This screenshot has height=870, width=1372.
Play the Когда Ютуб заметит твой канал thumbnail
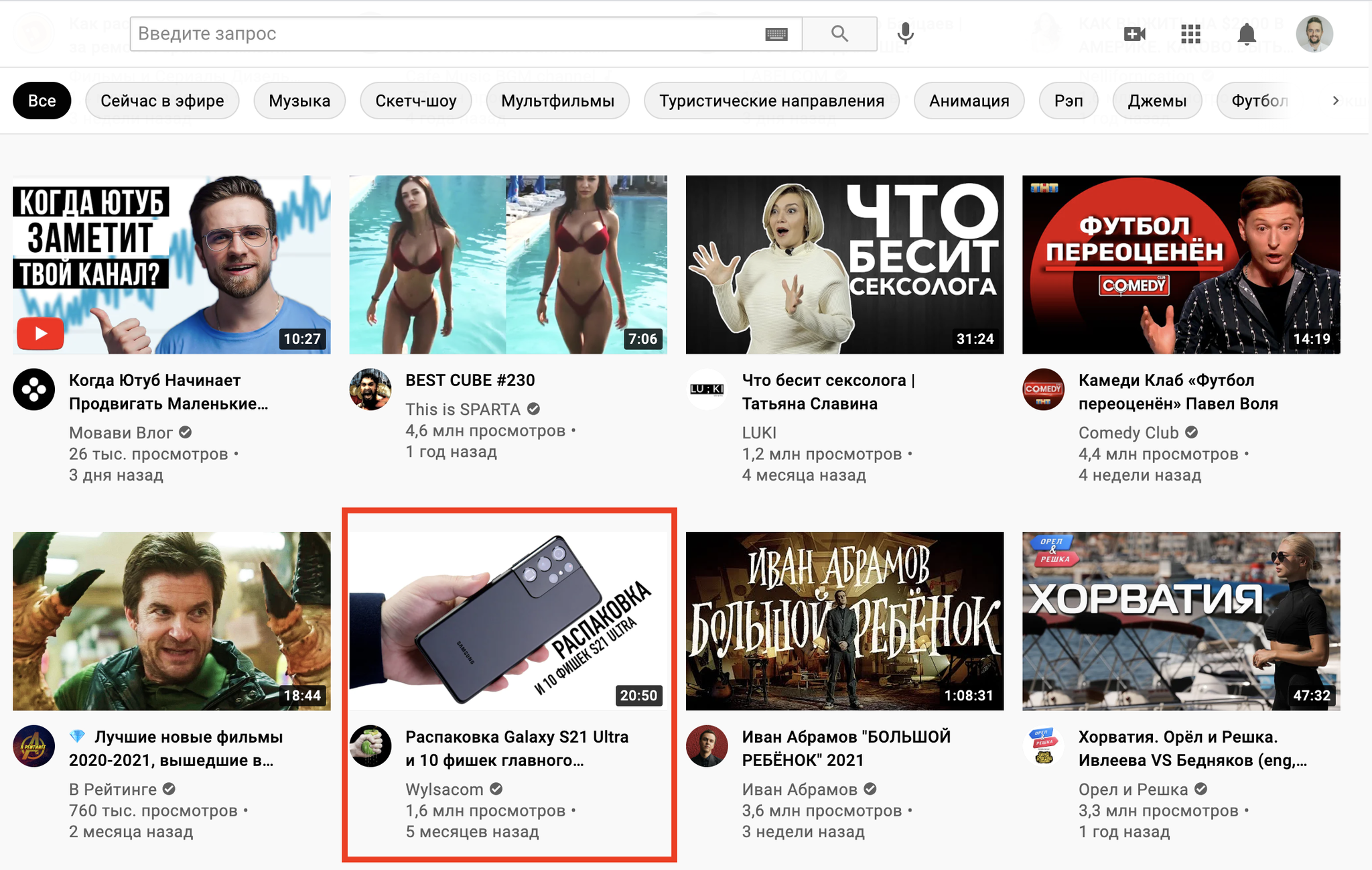tap(171, 265)
